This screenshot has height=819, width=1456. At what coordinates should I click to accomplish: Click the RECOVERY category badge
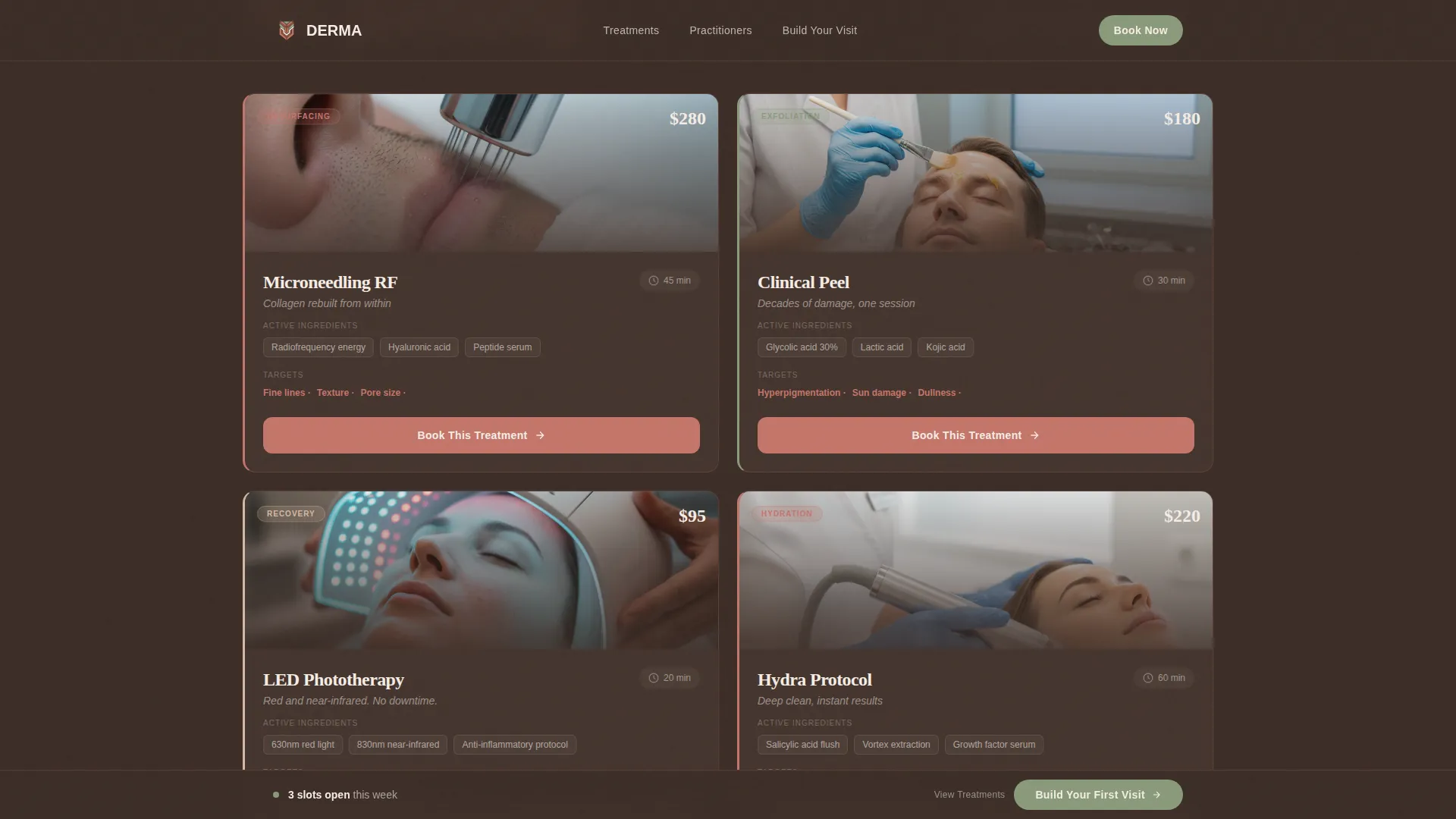coord(291,513)
